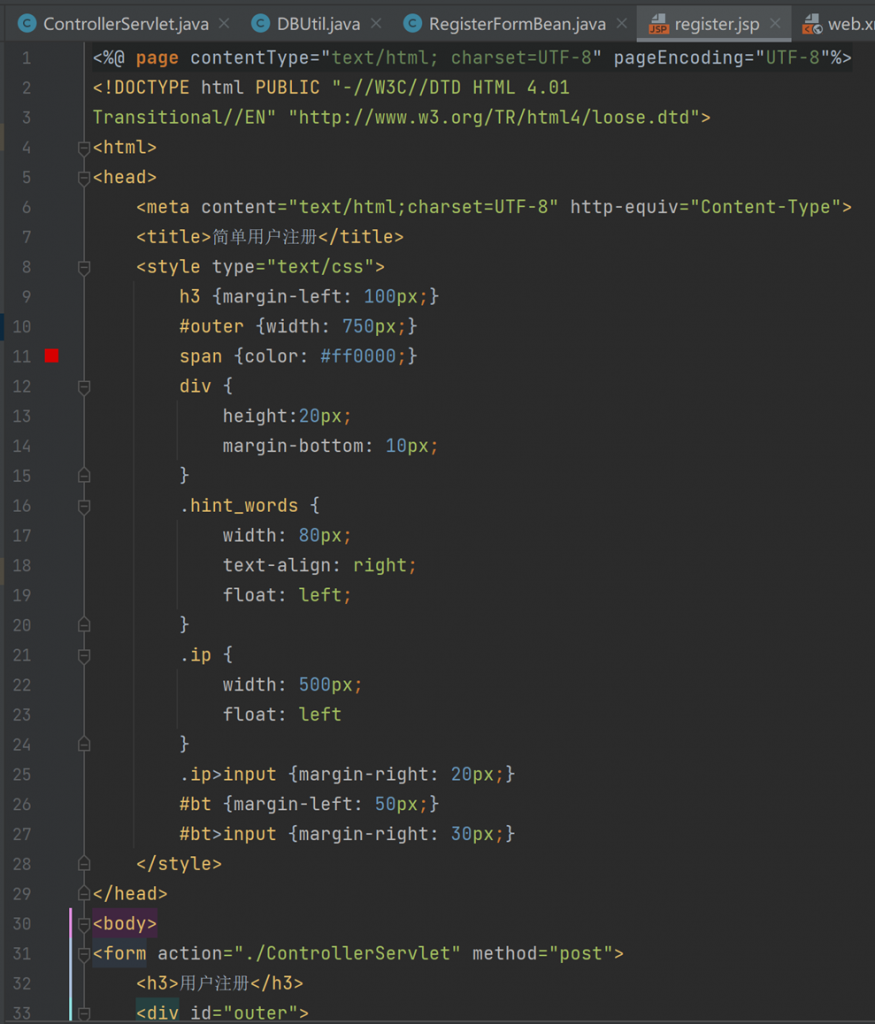Switch to the DBUtil.java tab

point(317,24)
